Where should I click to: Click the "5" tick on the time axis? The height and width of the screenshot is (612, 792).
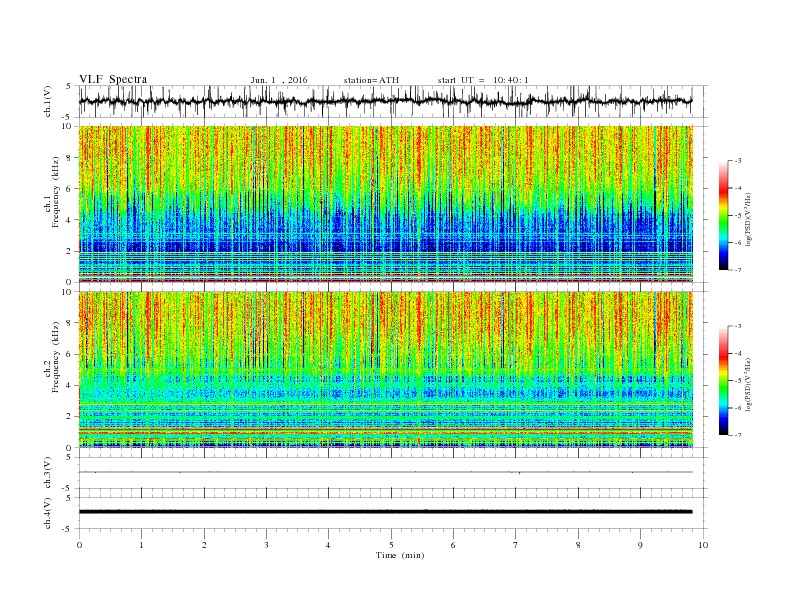pos(391,545)
